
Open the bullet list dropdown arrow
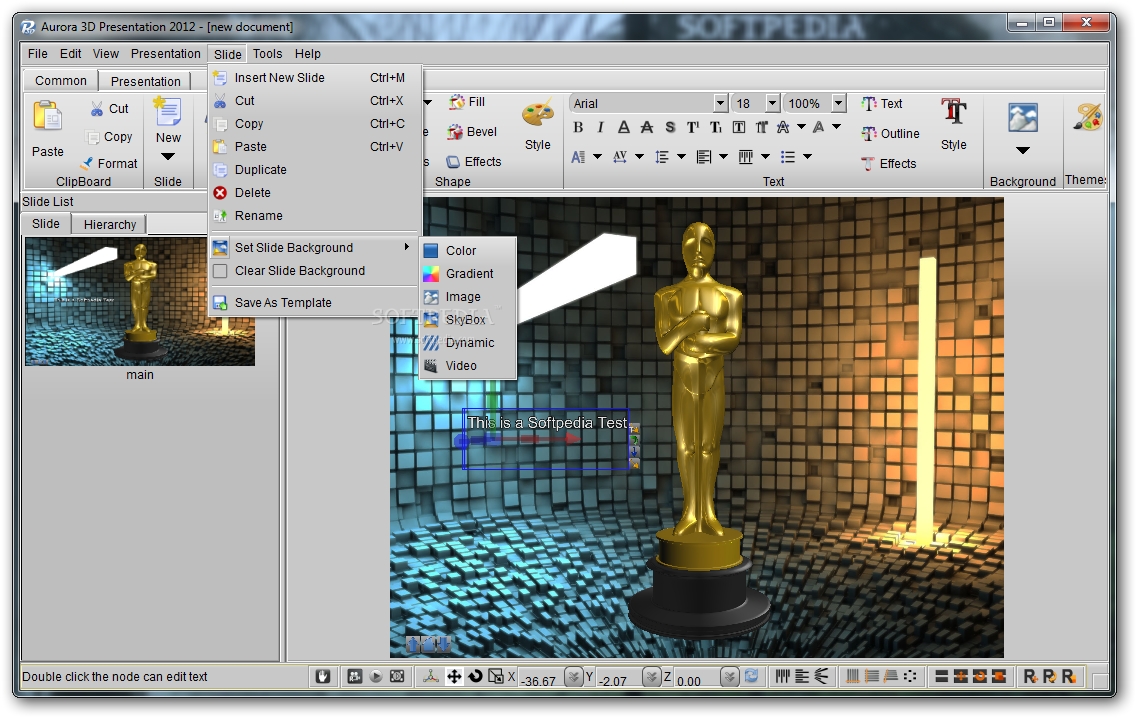point(807,157)
